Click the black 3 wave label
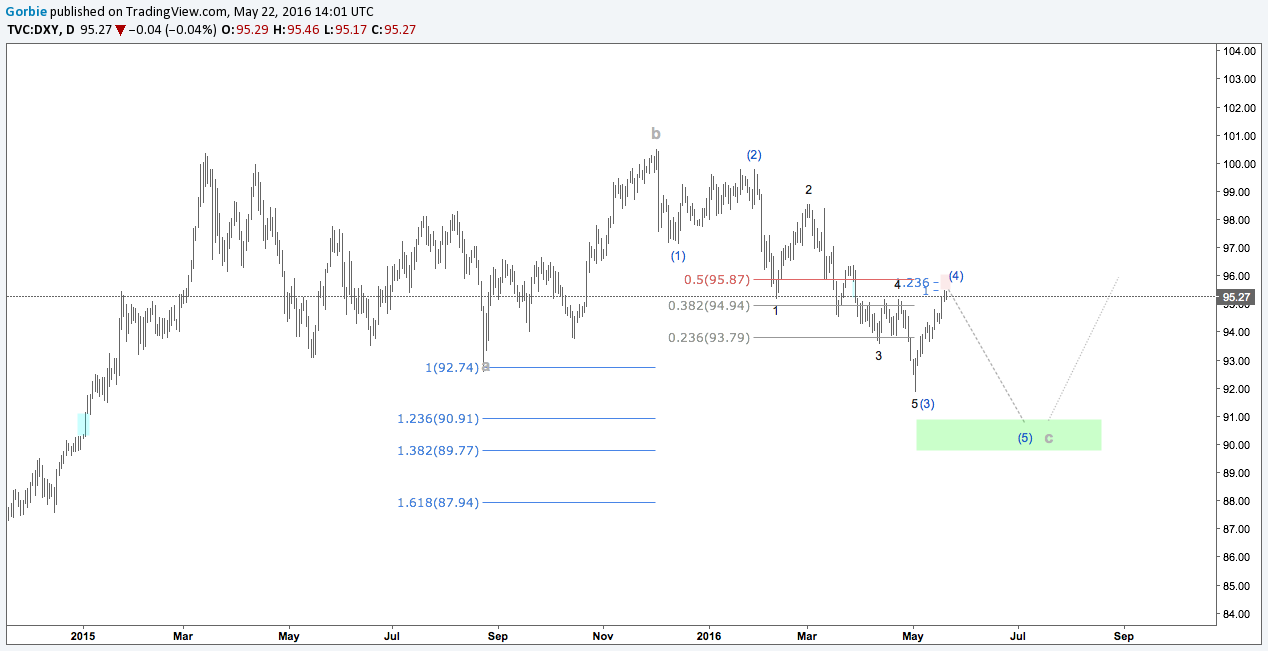The height and width of the screenshot is (651, 1268). (x=878, y=355)
